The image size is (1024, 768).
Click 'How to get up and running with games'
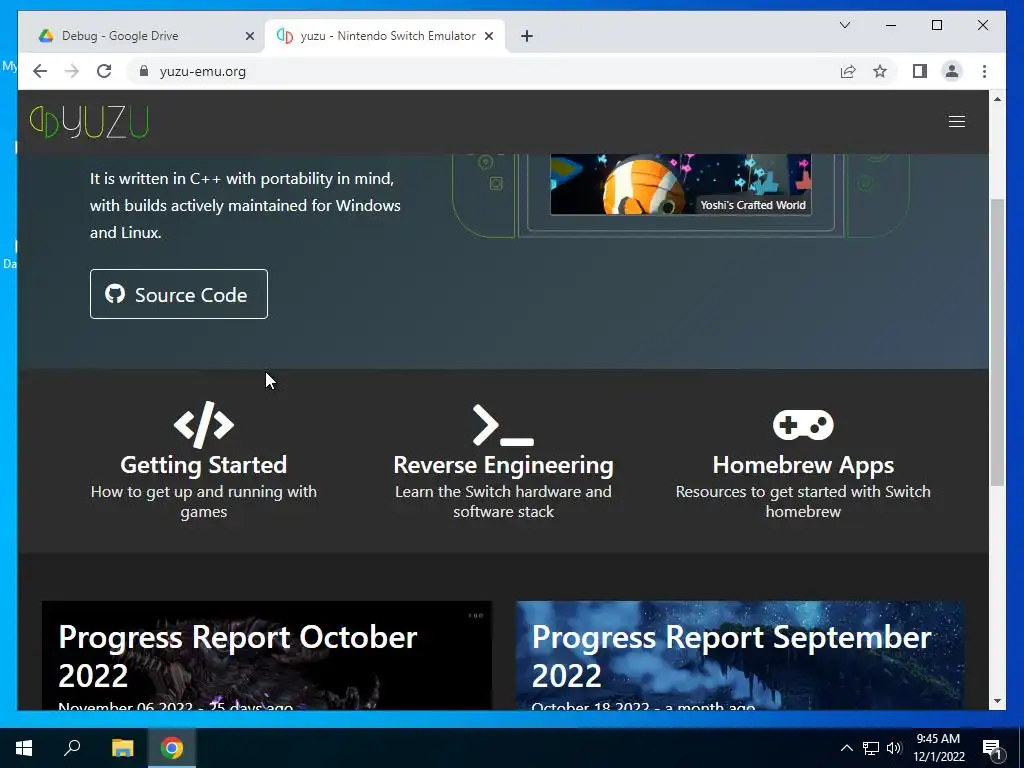click(x=204, y=502)
